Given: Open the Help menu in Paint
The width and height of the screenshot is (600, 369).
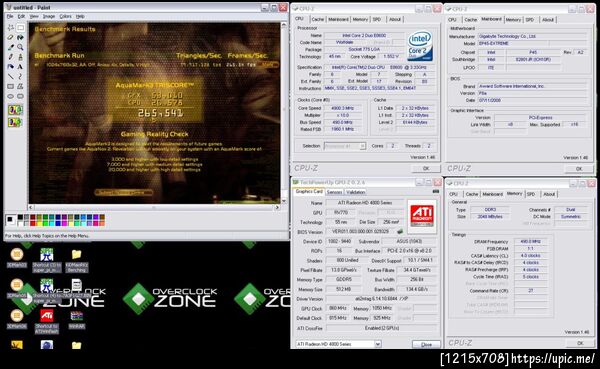Looking at the screenshot, I should (x=80, y=16).
